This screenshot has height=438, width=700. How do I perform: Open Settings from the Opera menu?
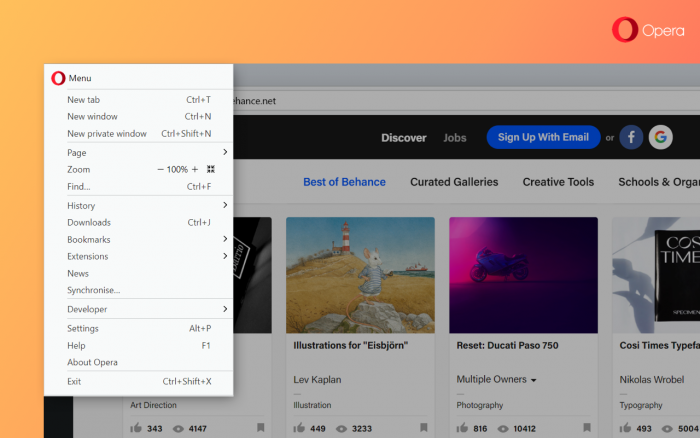pyautogui.click(x=83, y=328)
